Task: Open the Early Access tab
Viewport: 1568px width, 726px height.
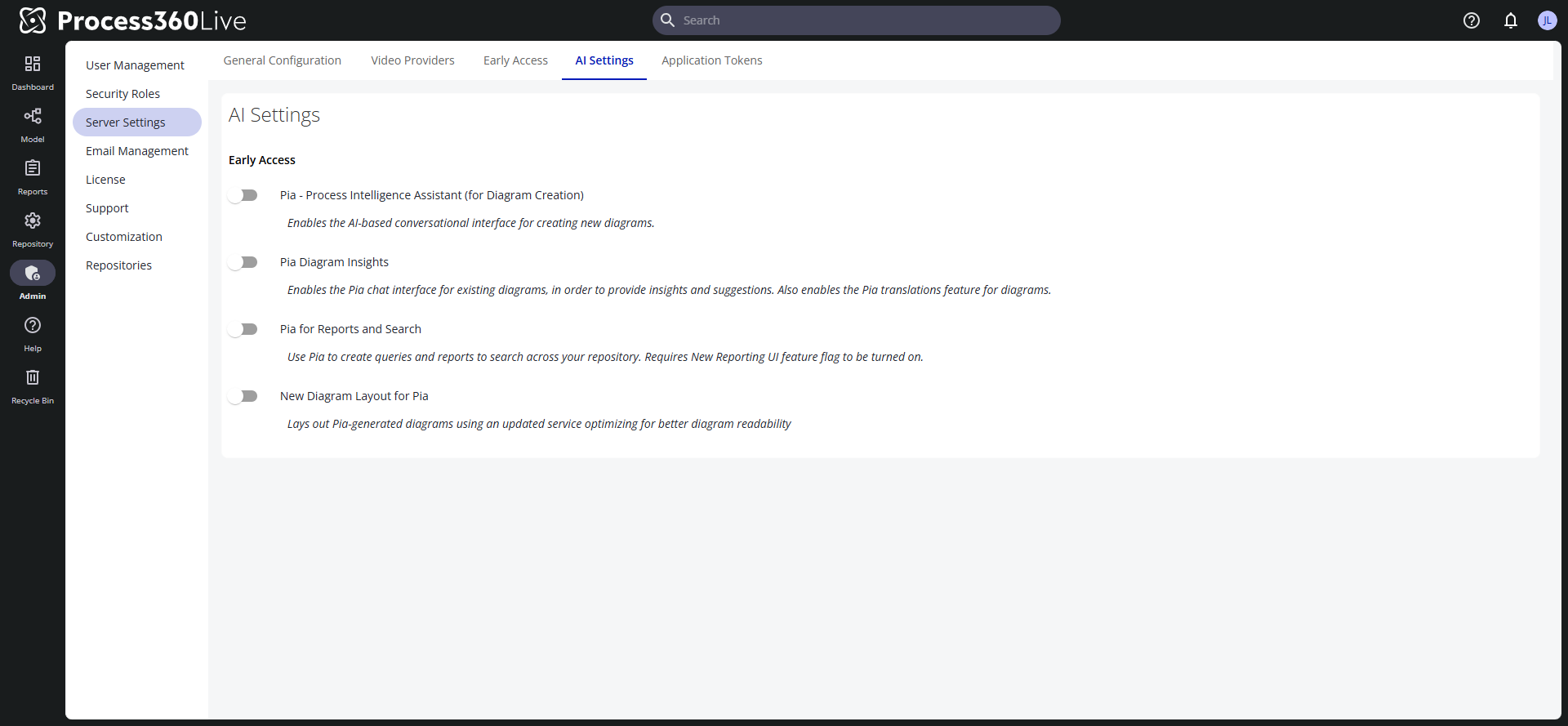Action: (x=515, y=60)
